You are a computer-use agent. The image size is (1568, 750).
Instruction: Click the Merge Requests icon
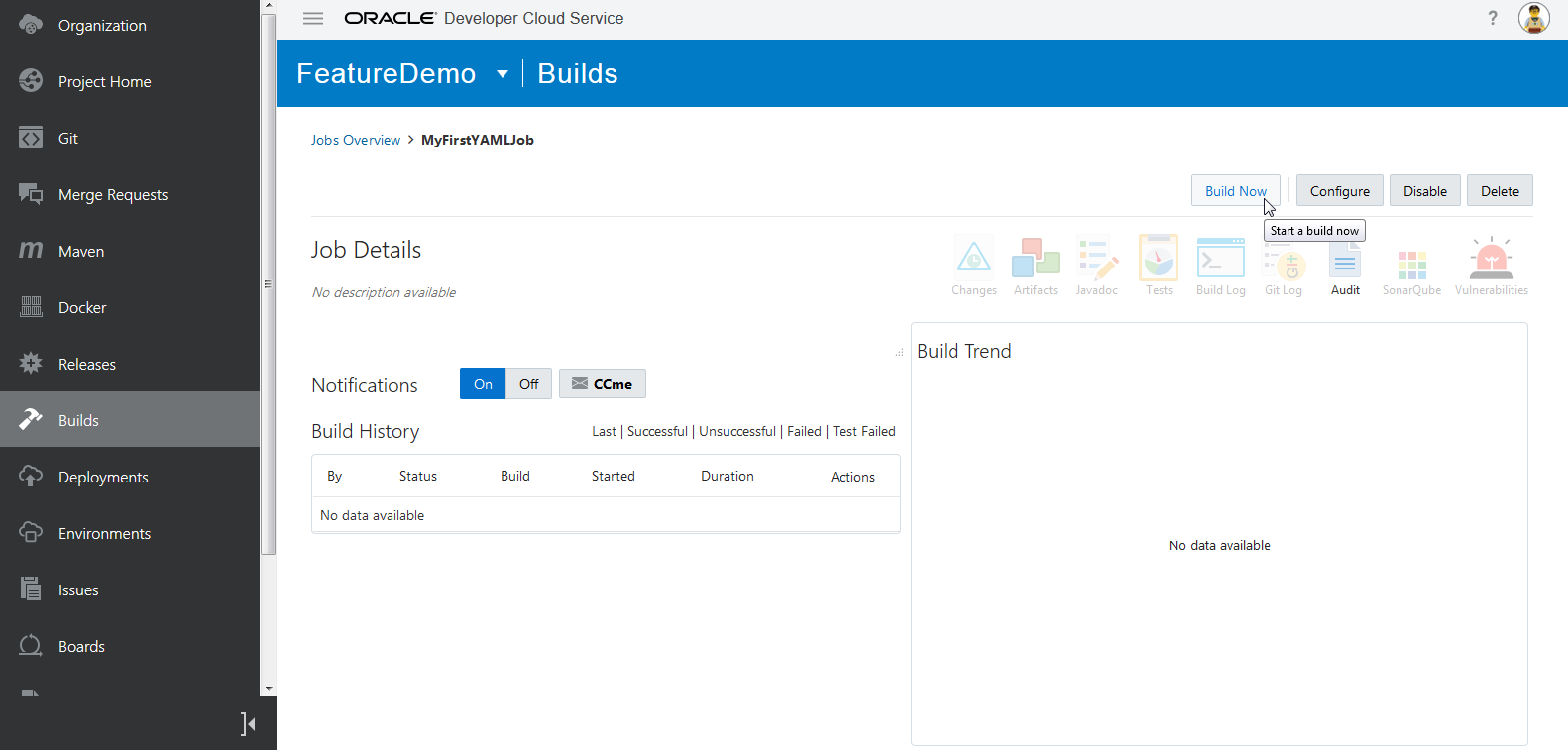tap(31, 194)
